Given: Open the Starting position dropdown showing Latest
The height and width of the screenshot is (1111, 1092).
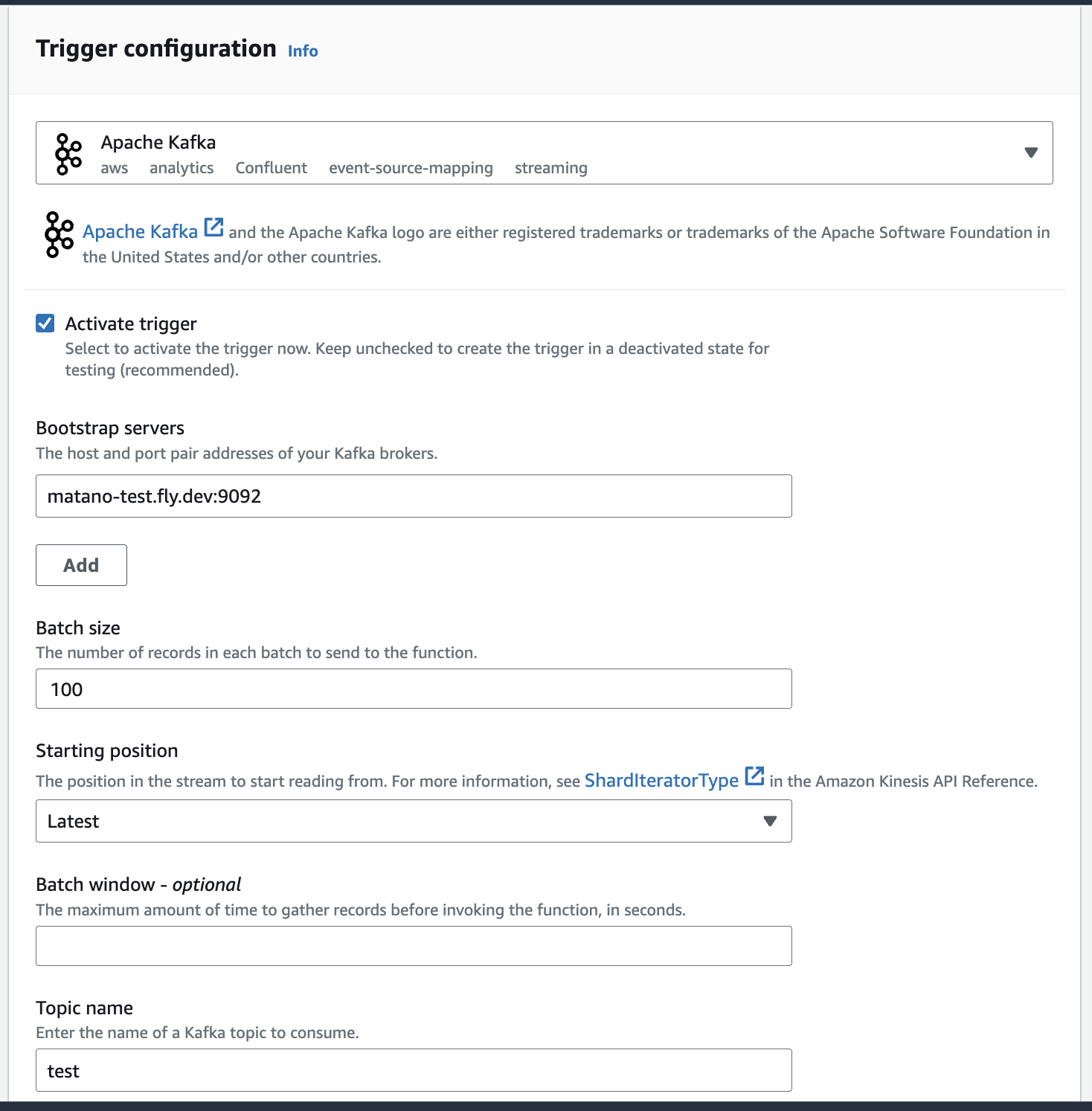Looking at the screenshot, I should coord(413,821).
